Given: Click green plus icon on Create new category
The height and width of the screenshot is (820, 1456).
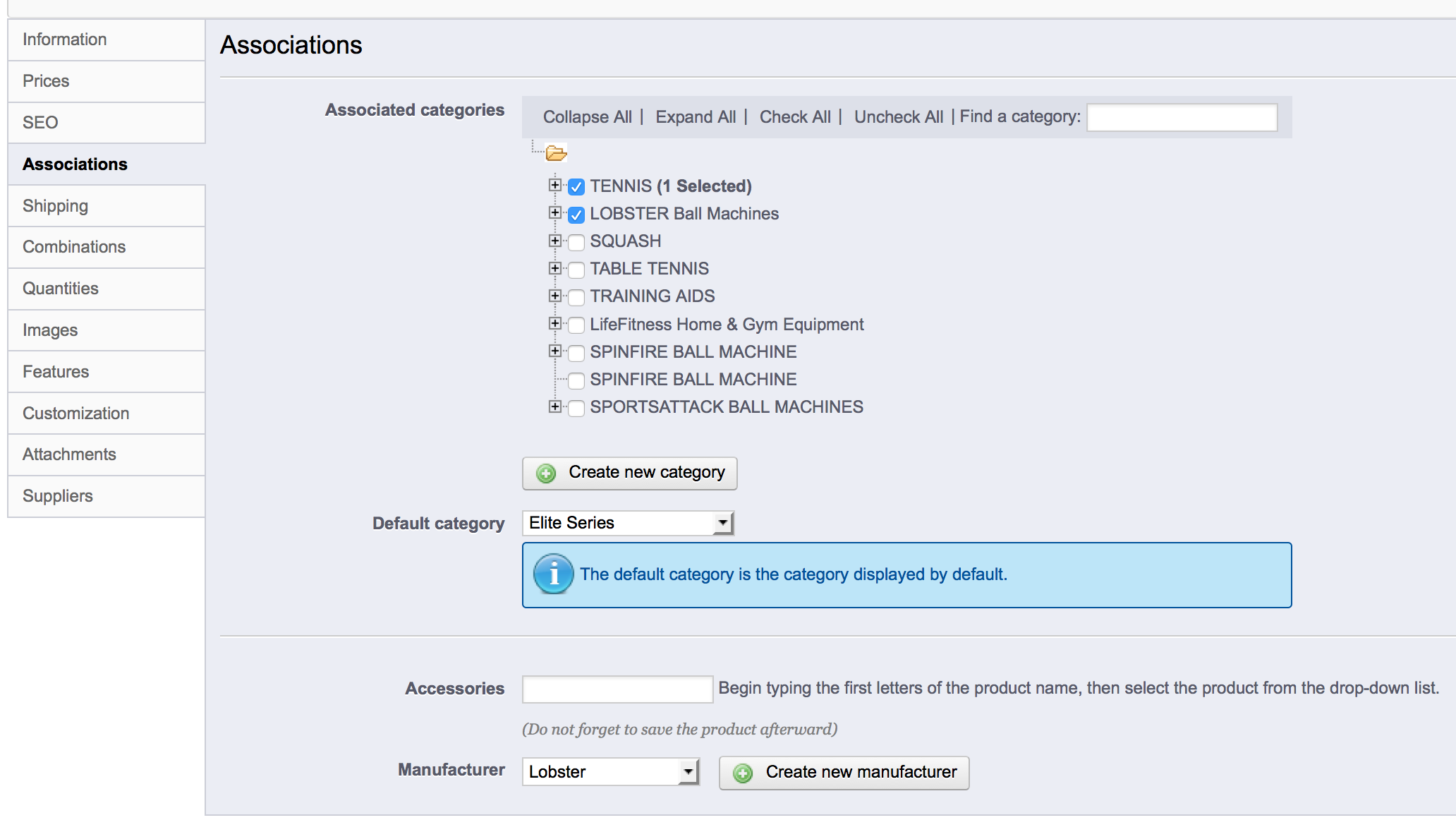Looking at the screenshot, I should point(546,473).
